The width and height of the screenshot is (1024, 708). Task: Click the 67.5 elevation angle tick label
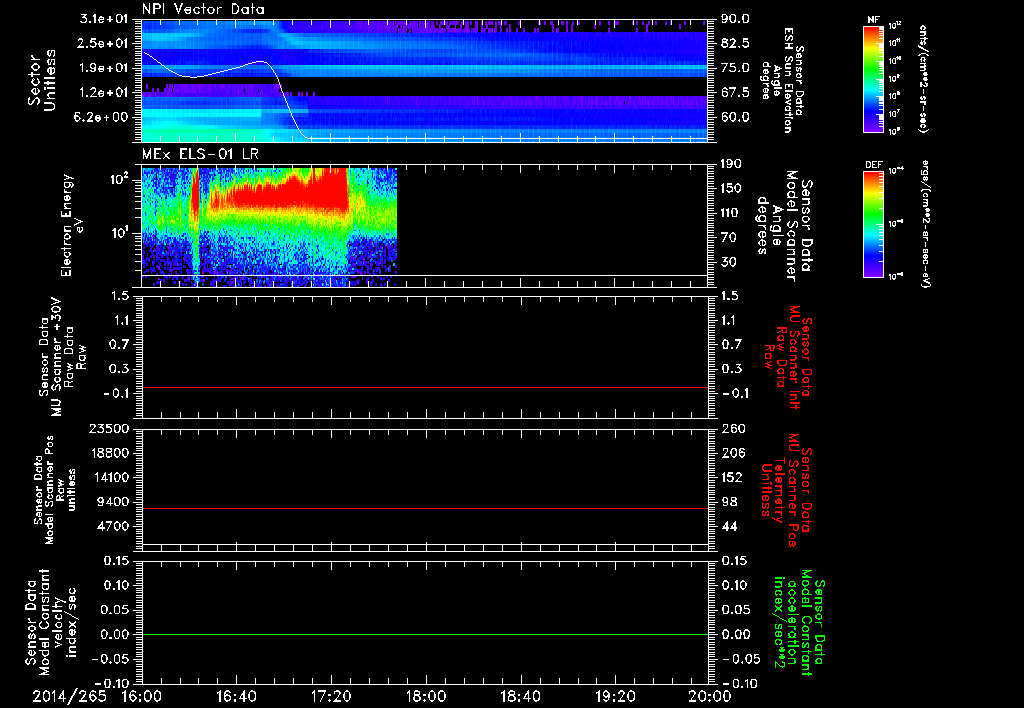(735, 93)
